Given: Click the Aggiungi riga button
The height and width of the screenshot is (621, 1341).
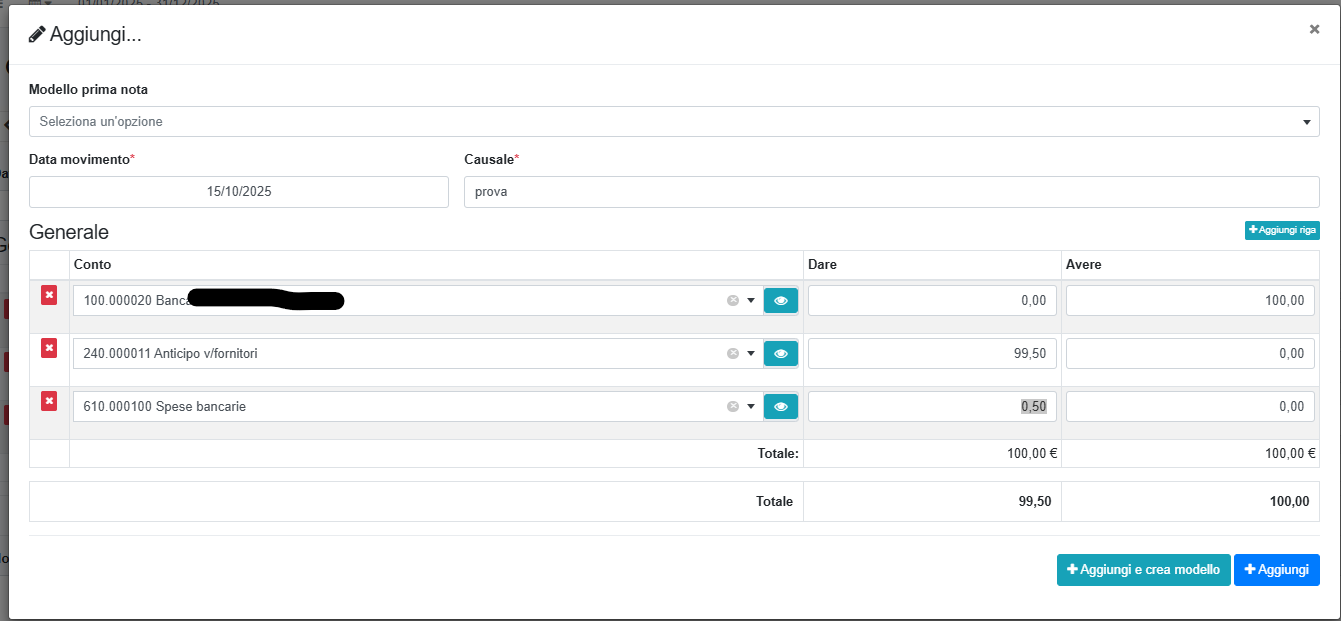Looking at the screenshot, I should [1282, 230].
